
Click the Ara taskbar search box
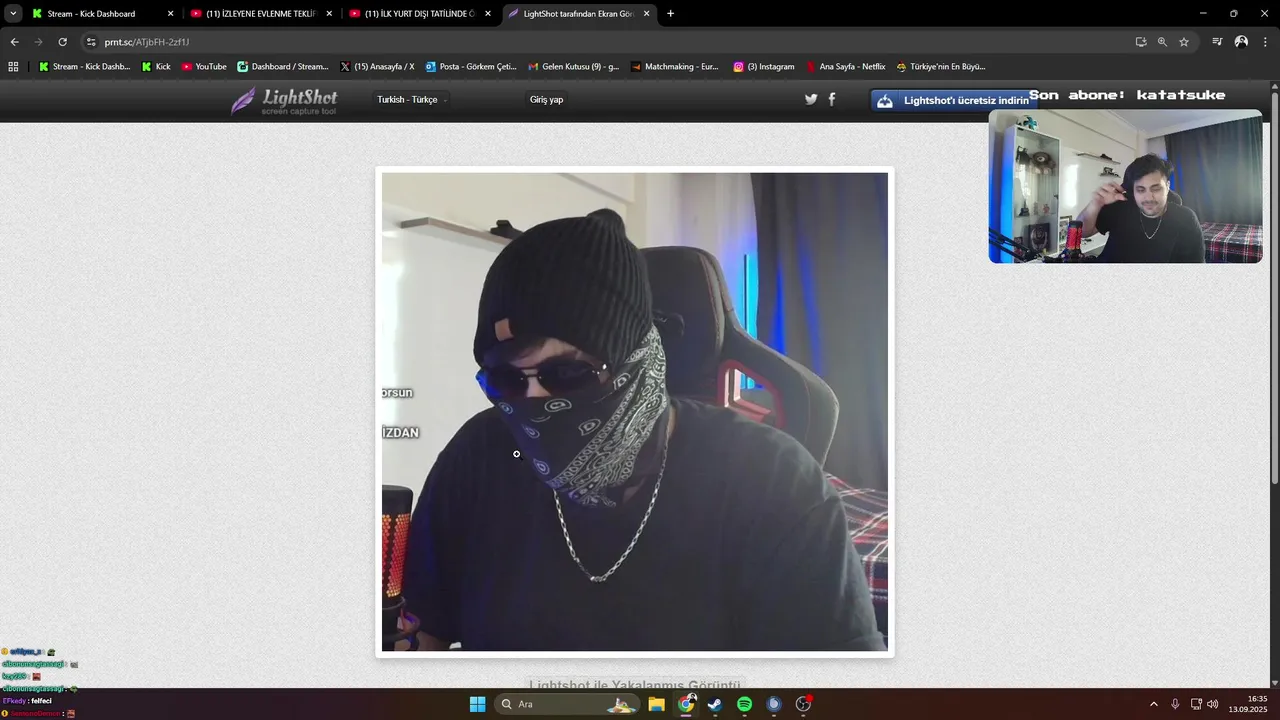tap(568, 704)
